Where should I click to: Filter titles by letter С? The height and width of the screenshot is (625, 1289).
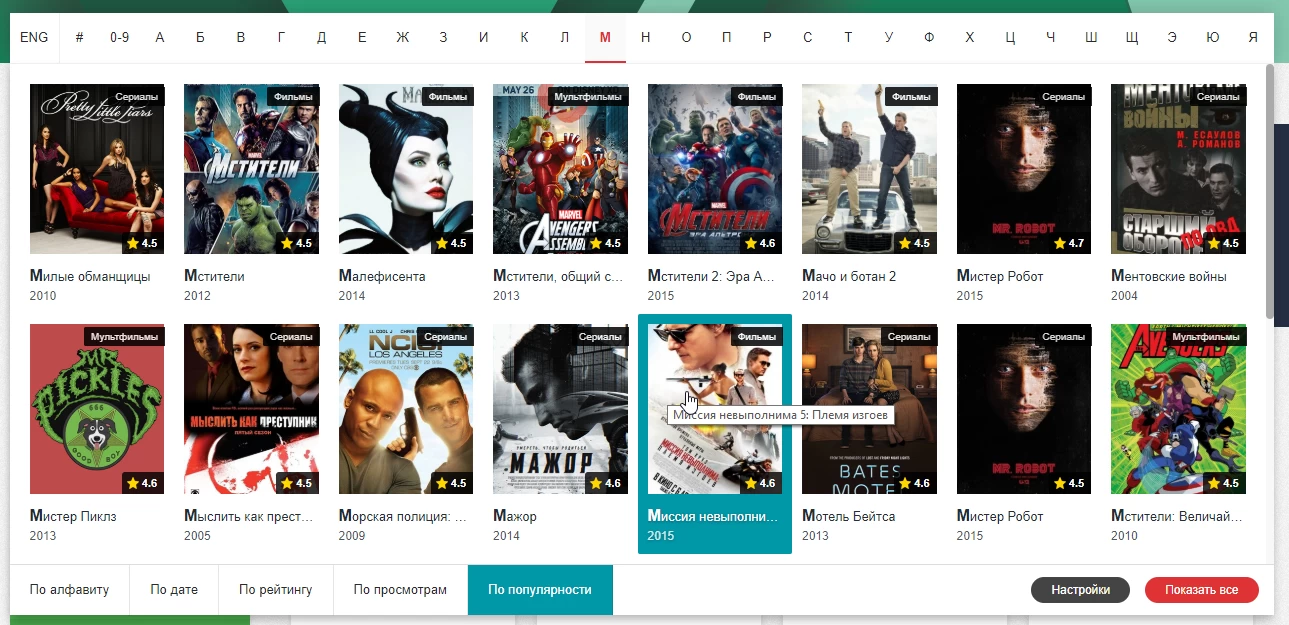(x=808, y=38)
